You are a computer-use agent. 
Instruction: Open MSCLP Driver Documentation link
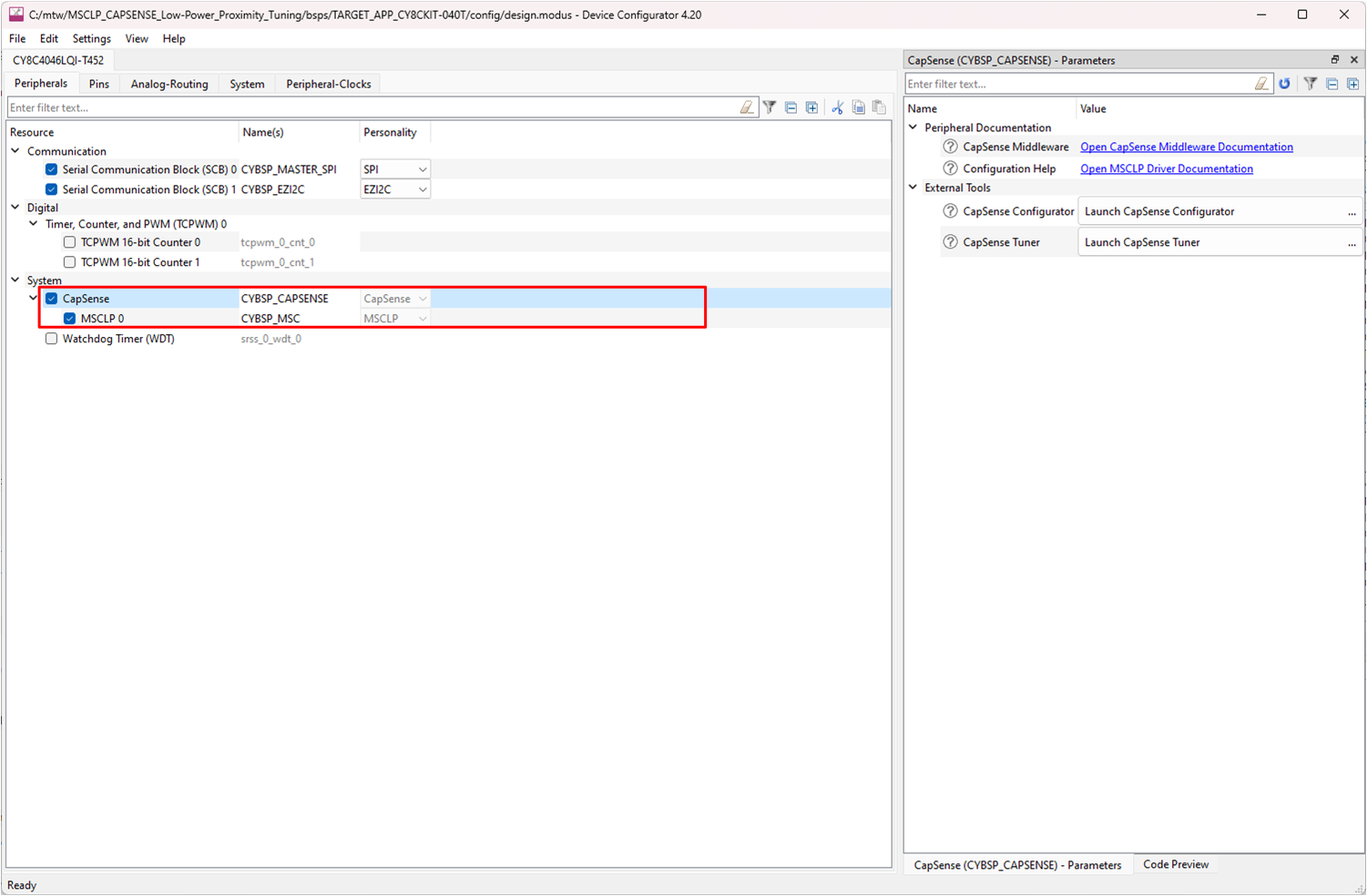tap(1167, 168)
